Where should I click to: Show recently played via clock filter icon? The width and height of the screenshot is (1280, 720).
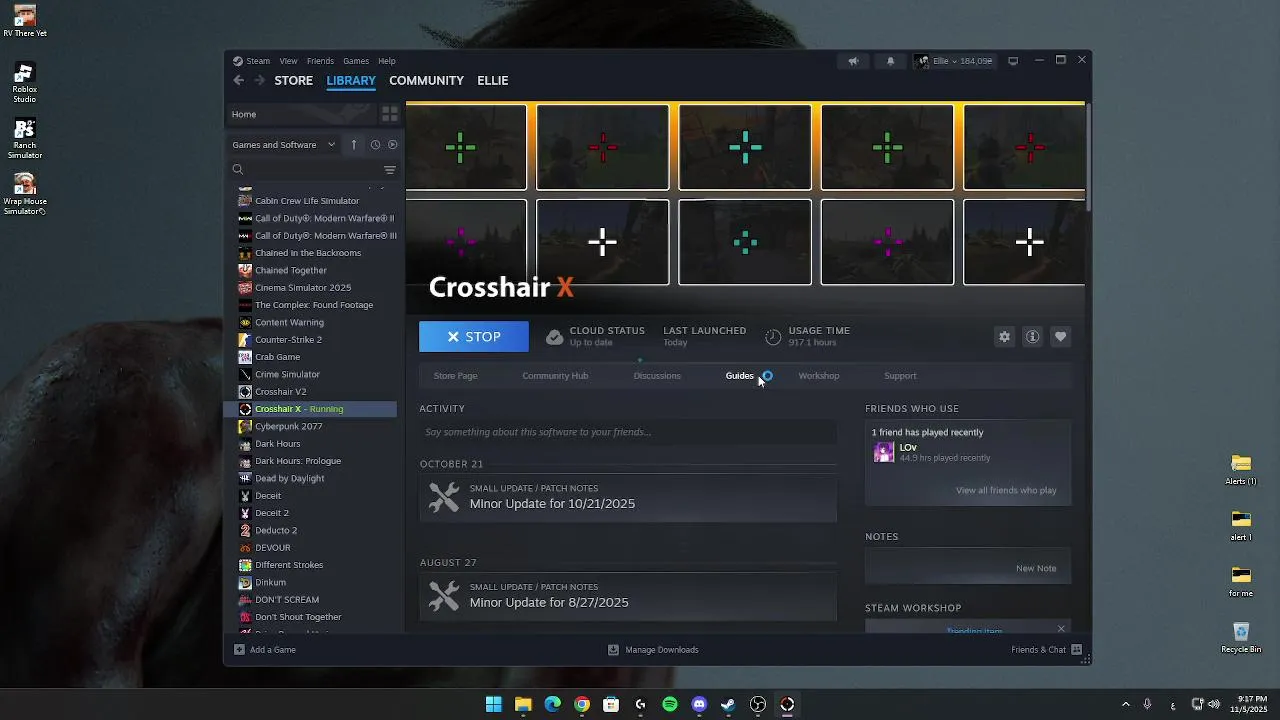click(x=375, y=144)
